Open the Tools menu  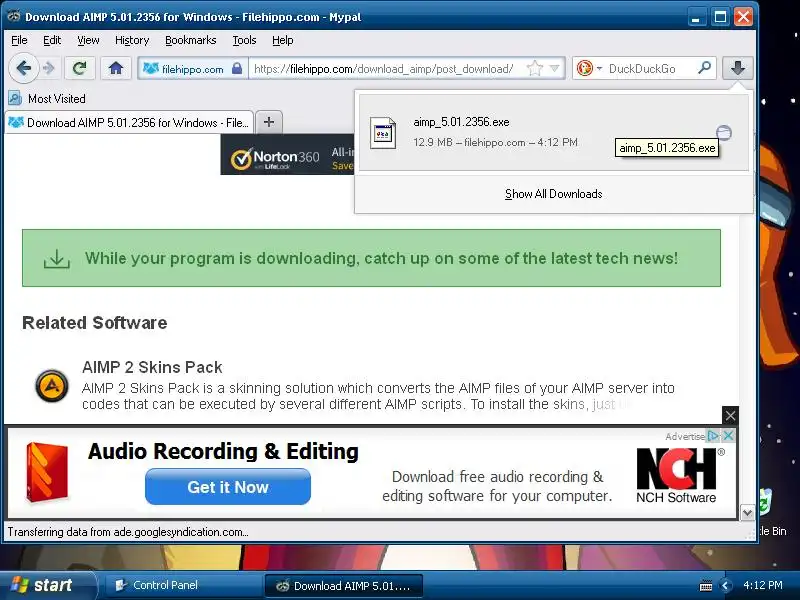(x=244, y=40)
